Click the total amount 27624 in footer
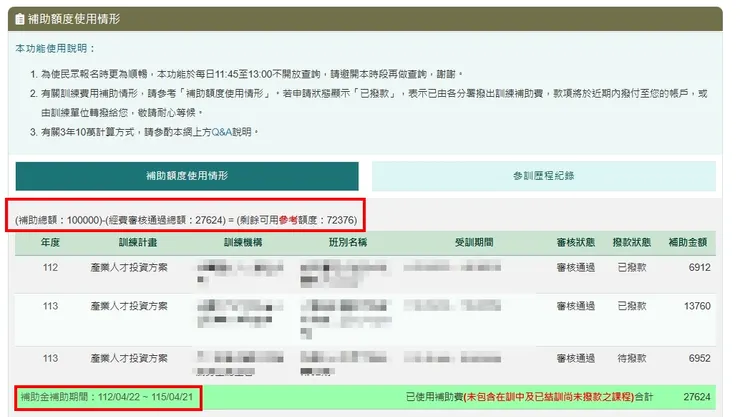Viewport: 740px width, 417px height. point(697,397)
